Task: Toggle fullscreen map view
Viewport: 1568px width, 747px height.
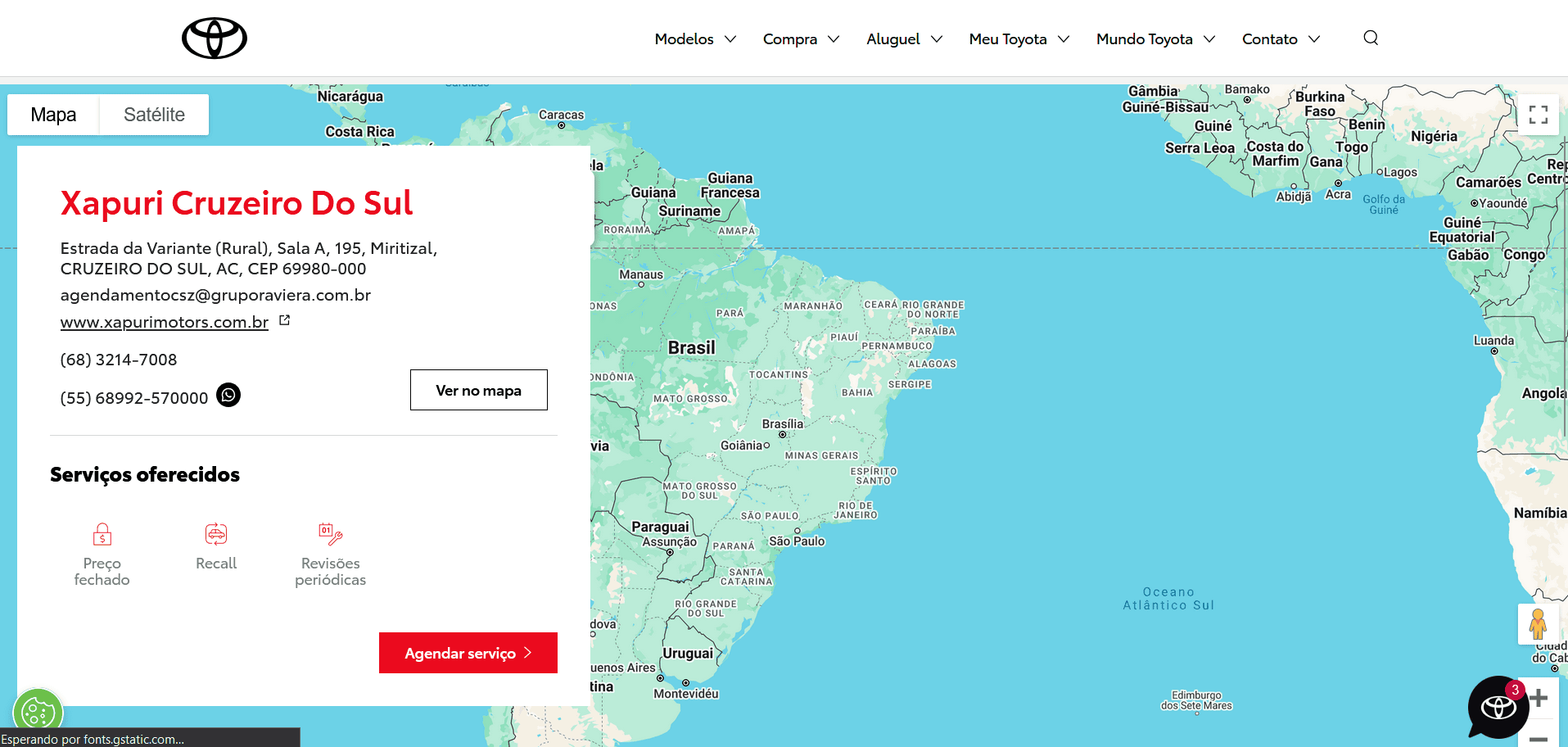Action: (1538, 115)
